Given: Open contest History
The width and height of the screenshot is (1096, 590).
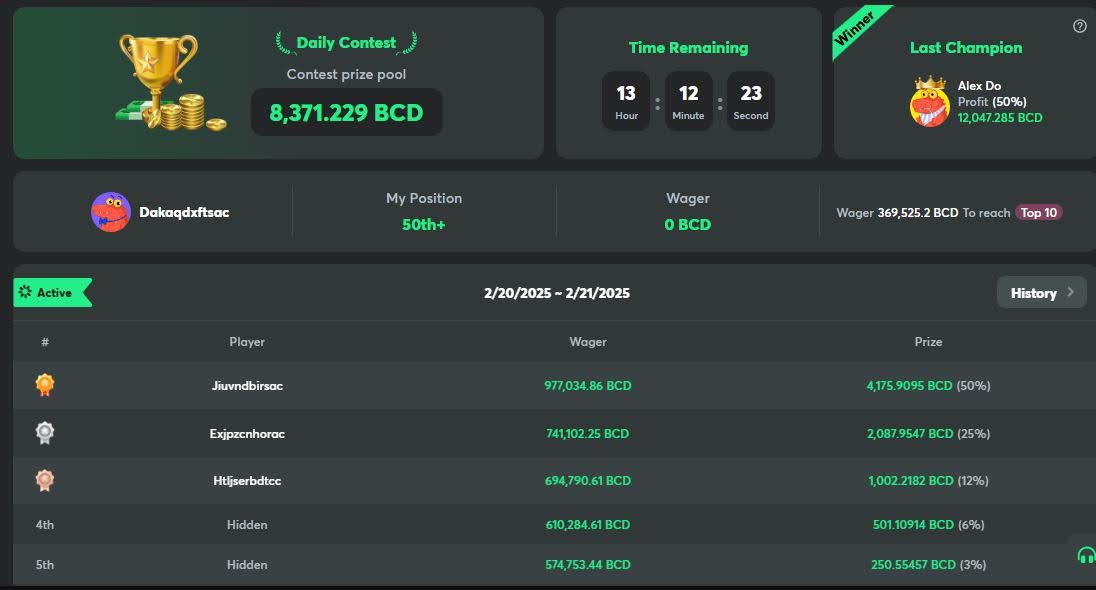Looking at the screenshot, I should [1033, 293].
